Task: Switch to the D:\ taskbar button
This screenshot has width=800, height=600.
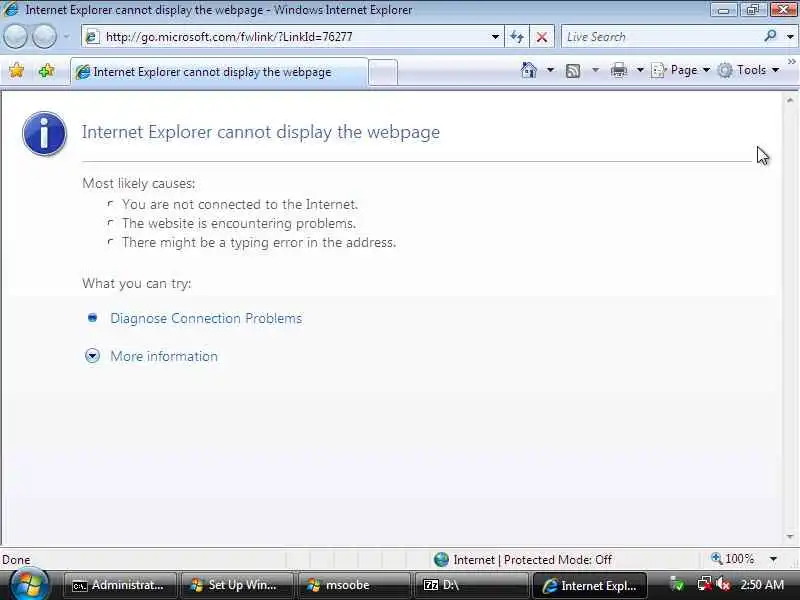Action: click(x=470, y=585)
